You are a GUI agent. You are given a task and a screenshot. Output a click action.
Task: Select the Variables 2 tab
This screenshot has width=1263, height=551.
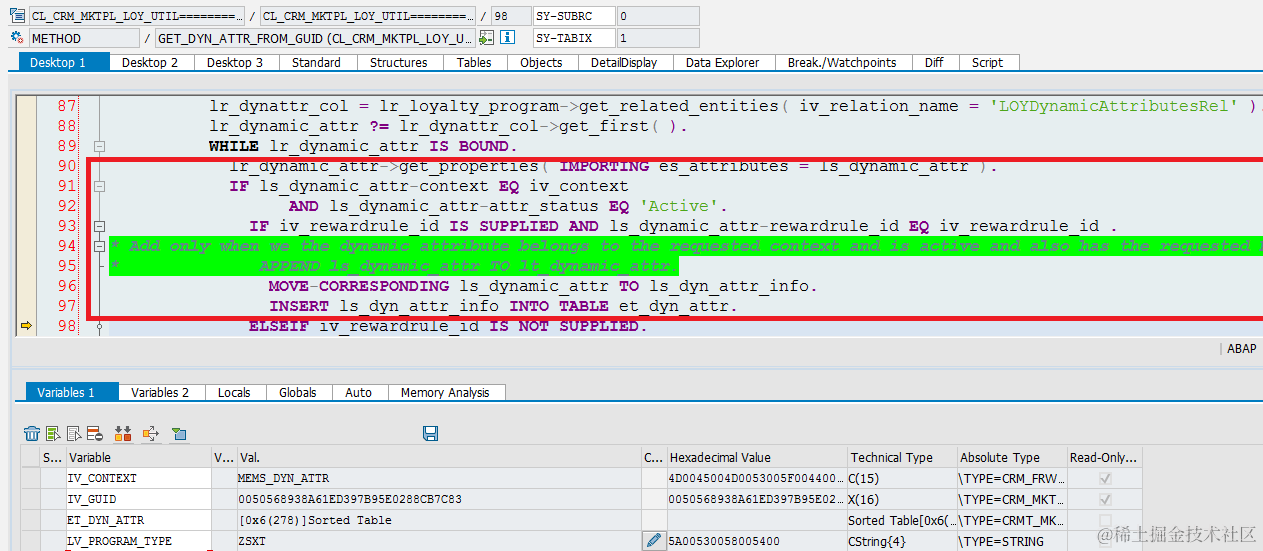[160, 392]
